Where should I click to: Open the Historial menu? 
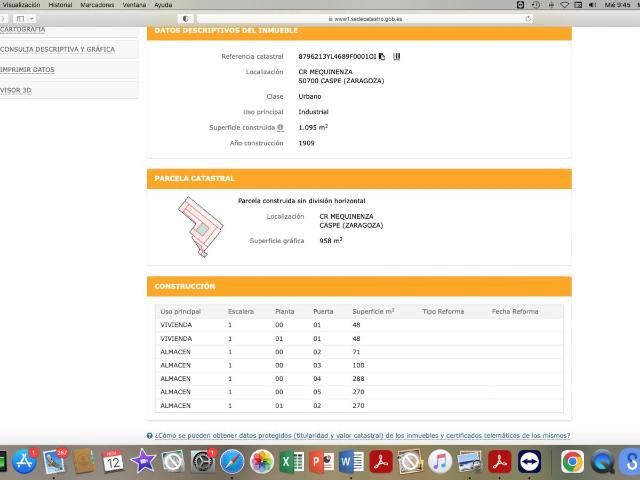point(60,5)
